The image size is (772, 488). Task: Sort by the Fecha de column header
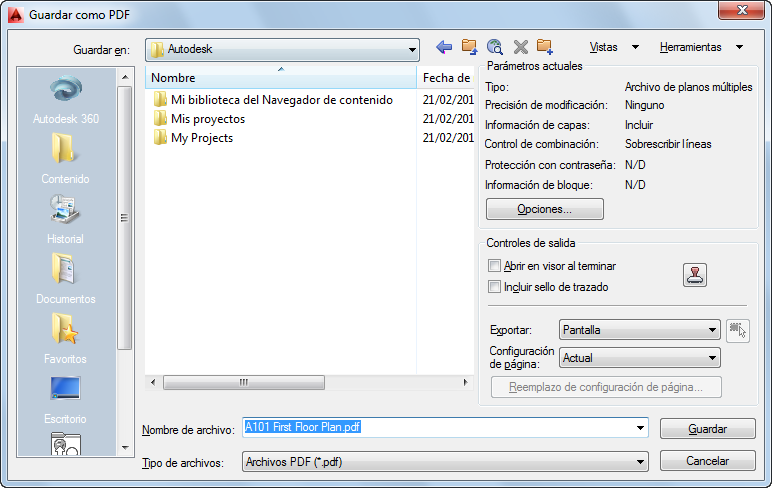click(x=446, y=78)
